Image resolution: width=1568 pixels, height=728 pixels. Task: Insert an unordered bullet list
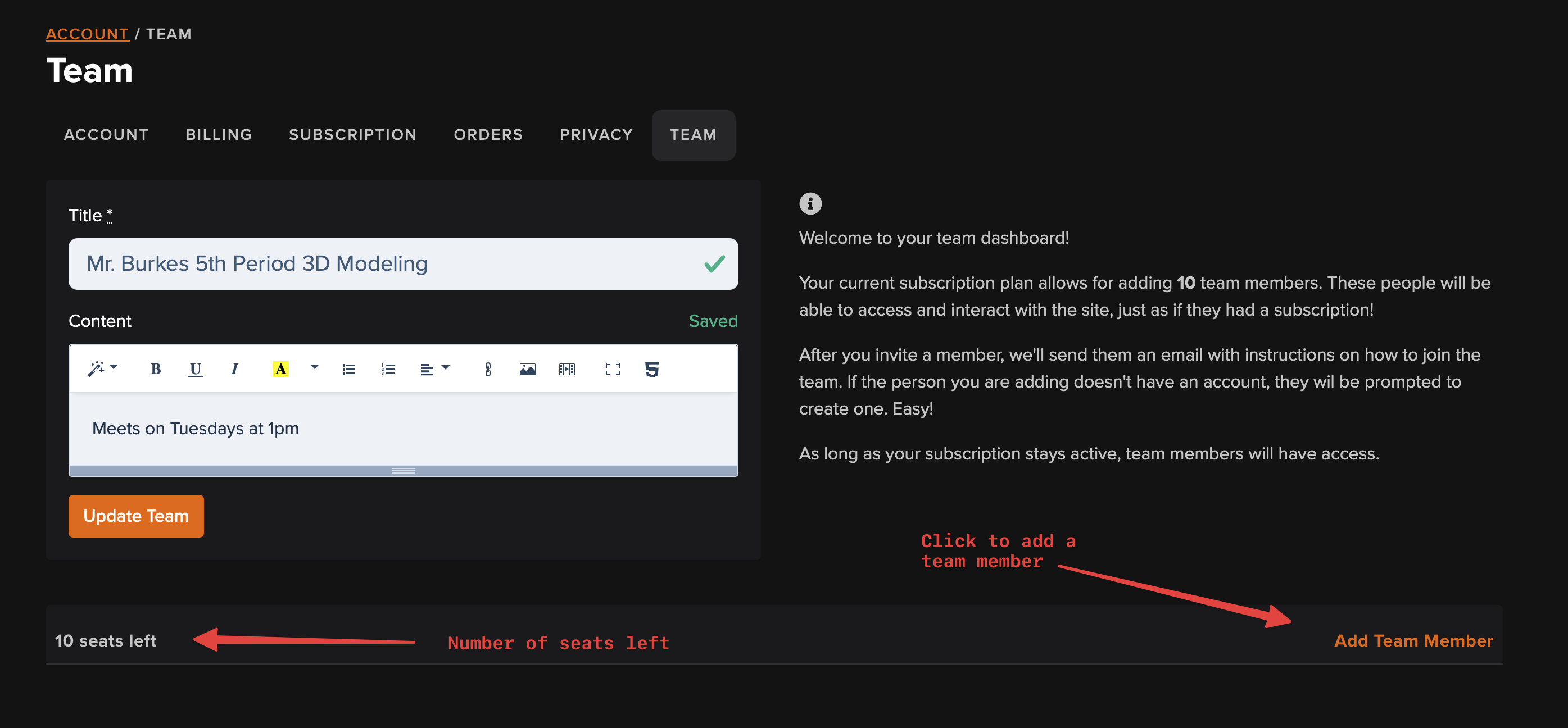[x=349, y=368]
